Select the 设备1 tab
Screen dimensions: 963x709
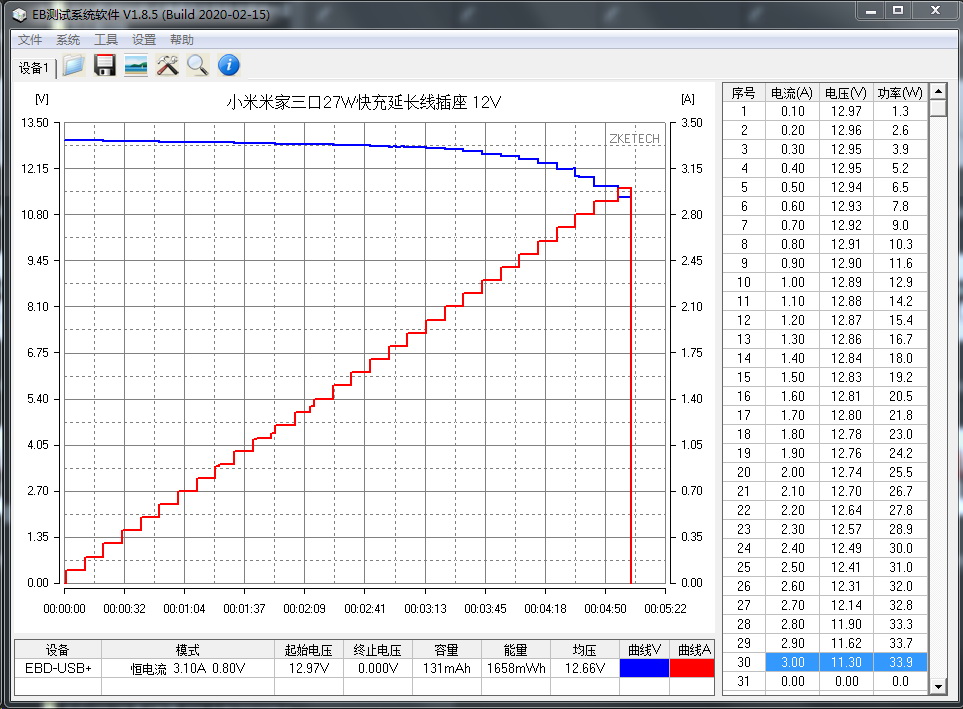pos(33,68)
